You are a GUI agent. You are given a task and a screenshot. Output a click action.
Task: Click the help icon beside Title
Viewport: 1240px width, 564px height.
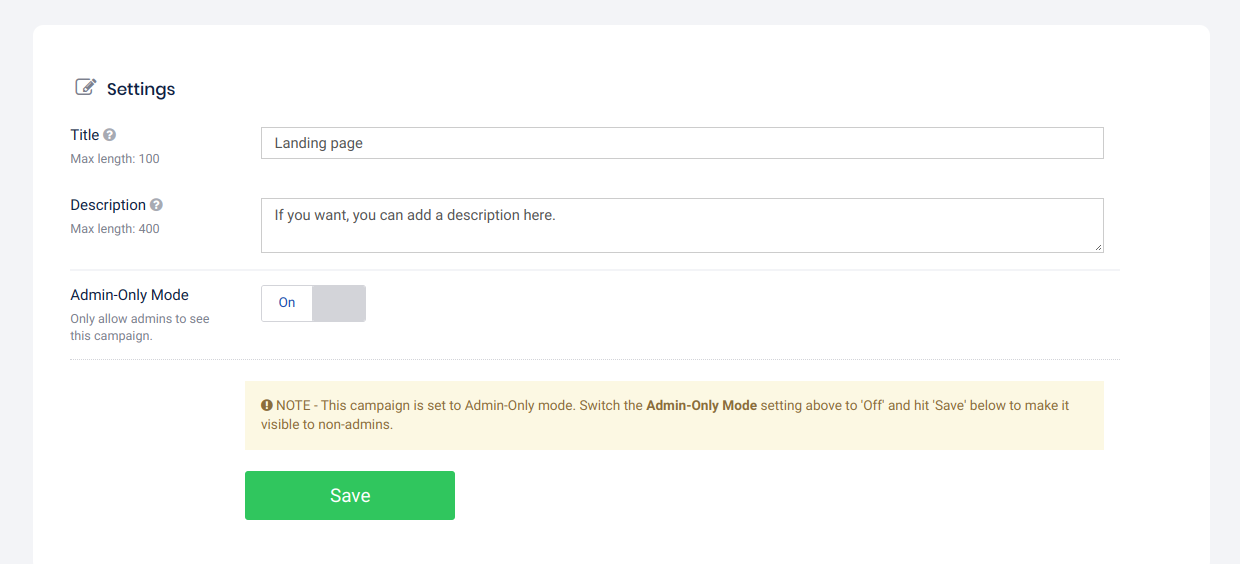[x=110, y=135]
